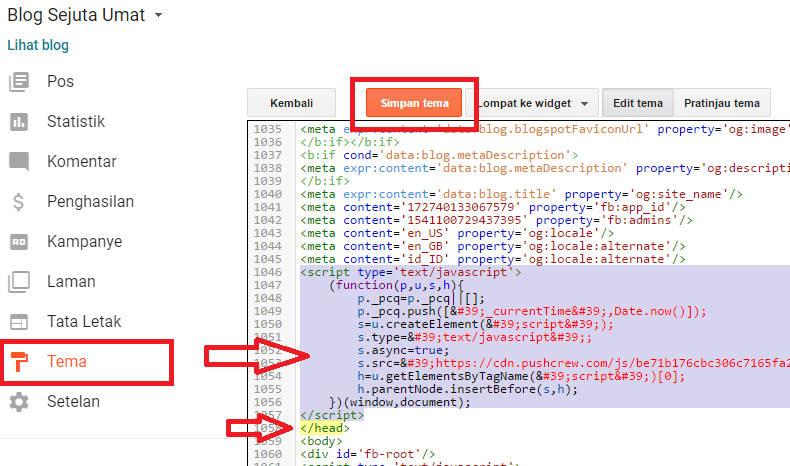Viewport: 790px width, 466px height.
Task: Click the Tata Letak layout icon
Action: click(x=19, y=321)
